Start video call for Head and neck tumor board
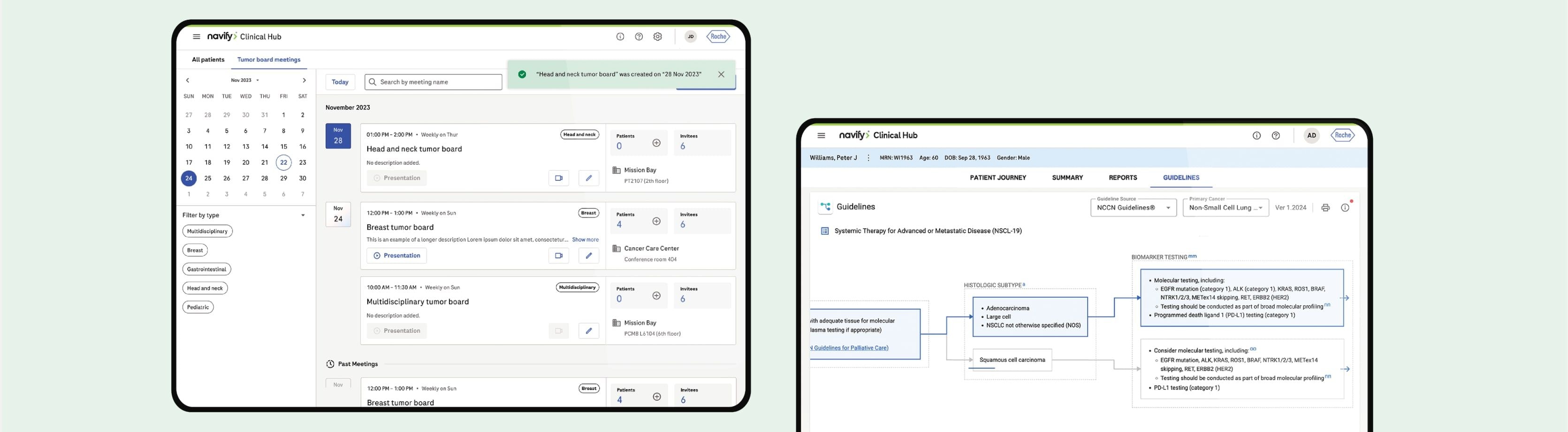The height and width of the screenshot is (432, 1568). pyautogui.click(x=559, y=178)
